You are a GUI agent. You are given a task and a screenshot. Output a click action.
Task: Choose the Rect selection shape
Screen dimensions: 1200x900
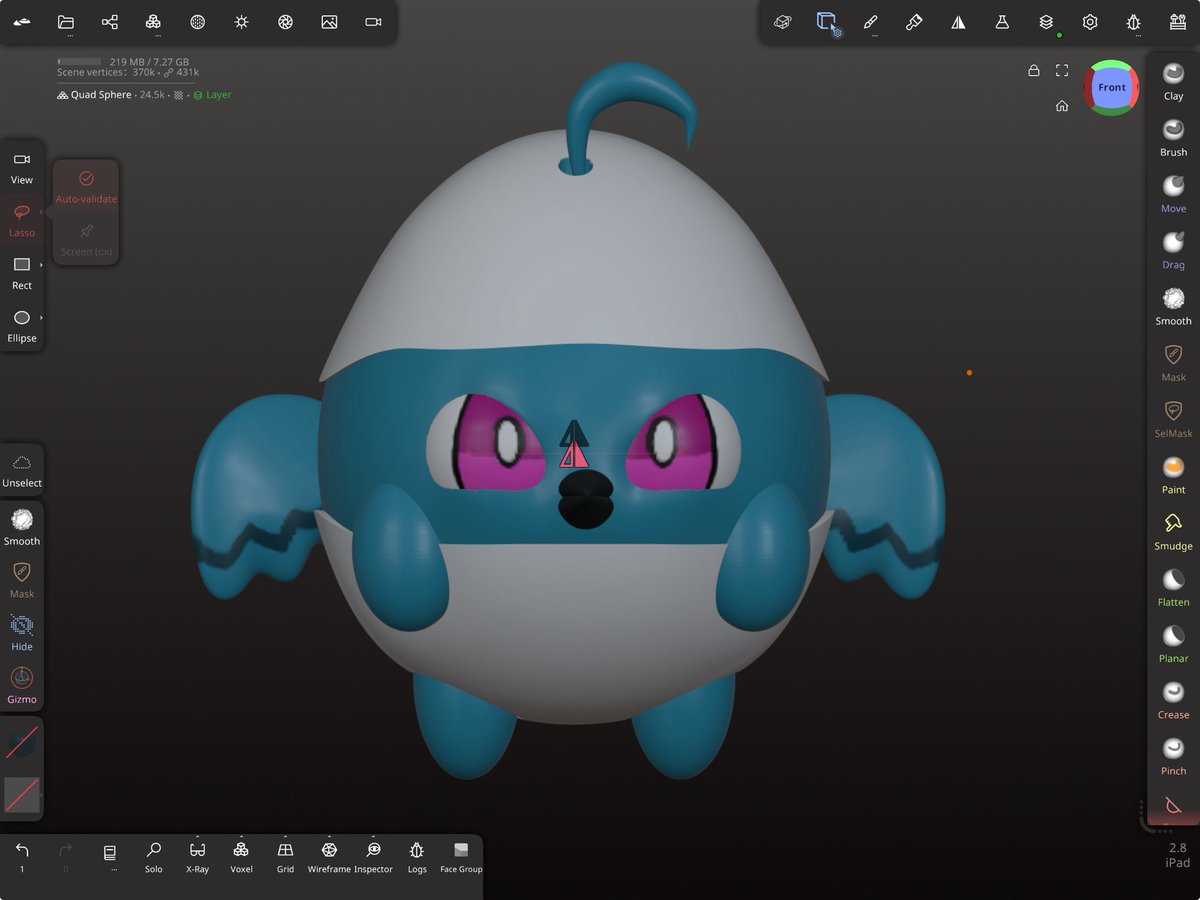(x=21, y=273)
